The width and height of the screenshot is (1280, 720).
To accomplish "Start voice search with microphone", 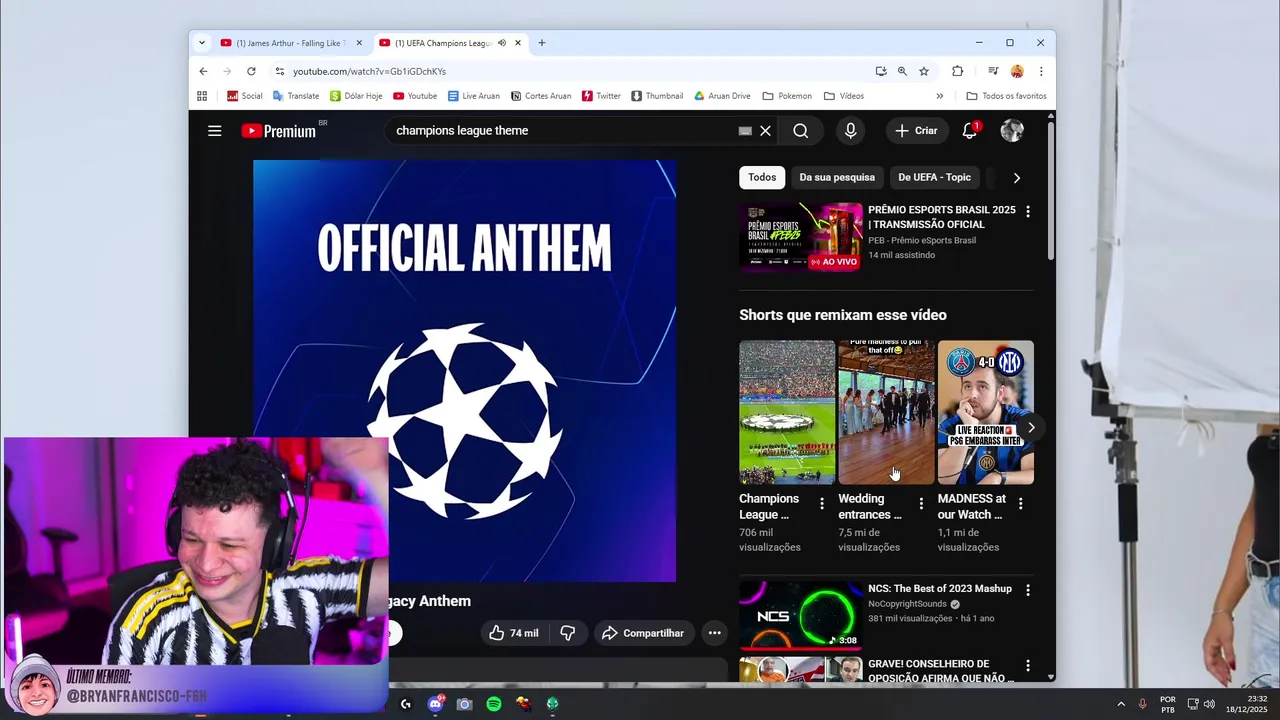I will click(850, 131).
